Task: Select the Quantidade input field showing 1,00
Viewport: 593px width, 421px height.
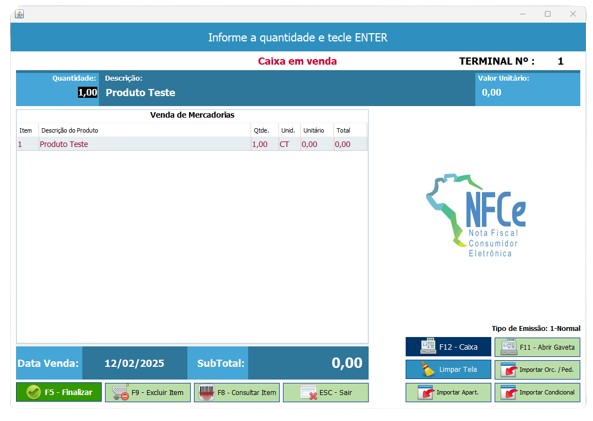Action: (x=88, y=93)
